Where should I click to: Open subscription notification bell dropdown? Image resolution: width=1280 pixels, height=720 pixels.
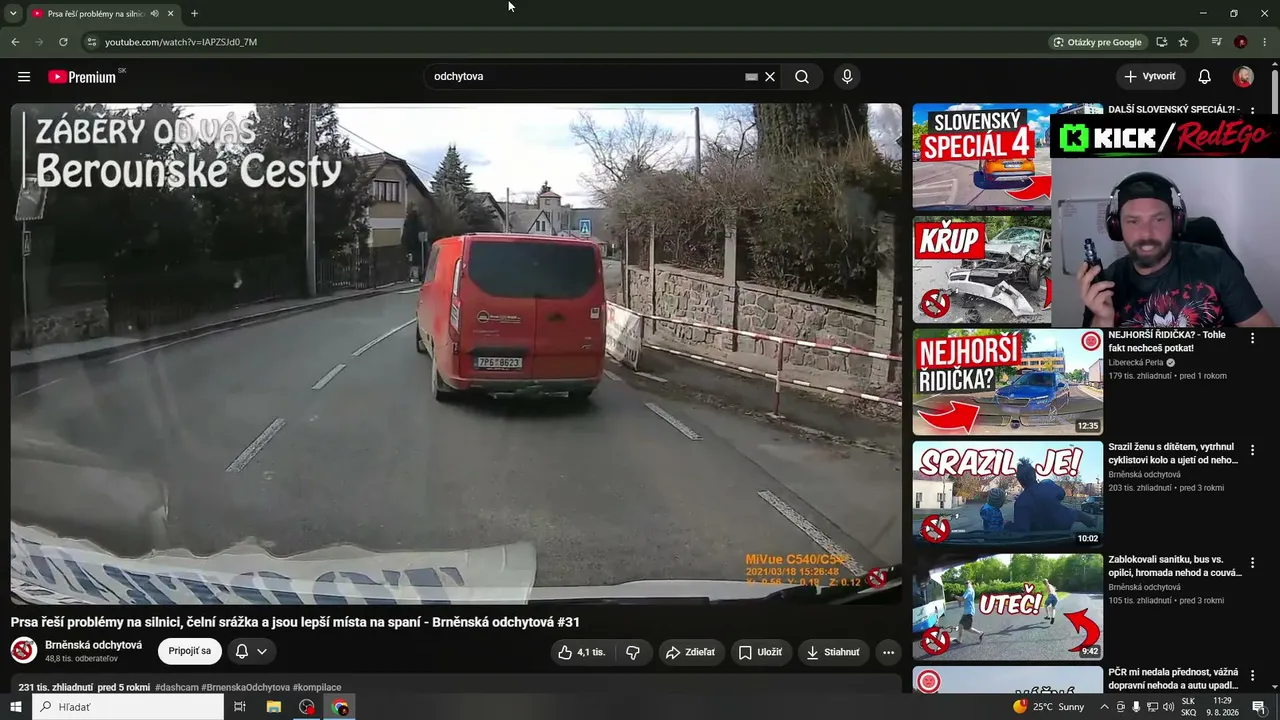point(252,651)
